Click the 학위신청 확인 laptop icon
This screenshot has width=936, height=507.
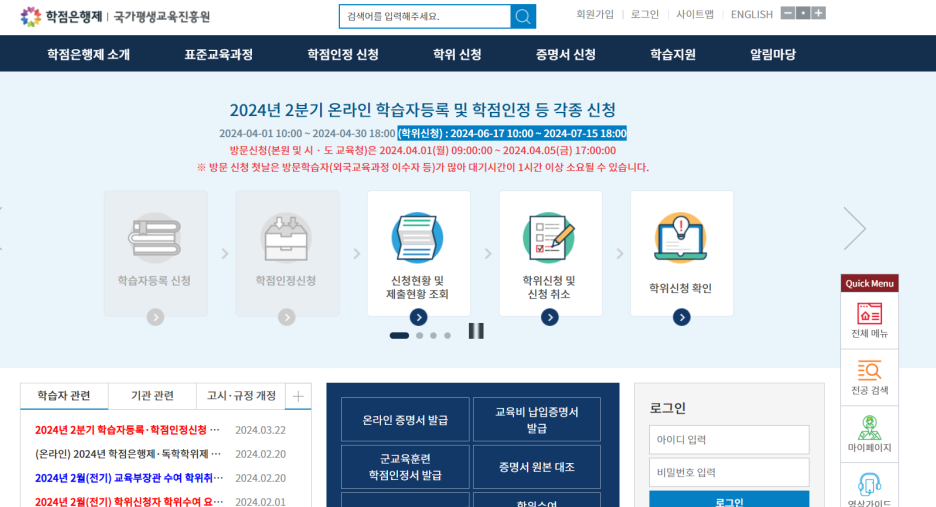(681, 238)
